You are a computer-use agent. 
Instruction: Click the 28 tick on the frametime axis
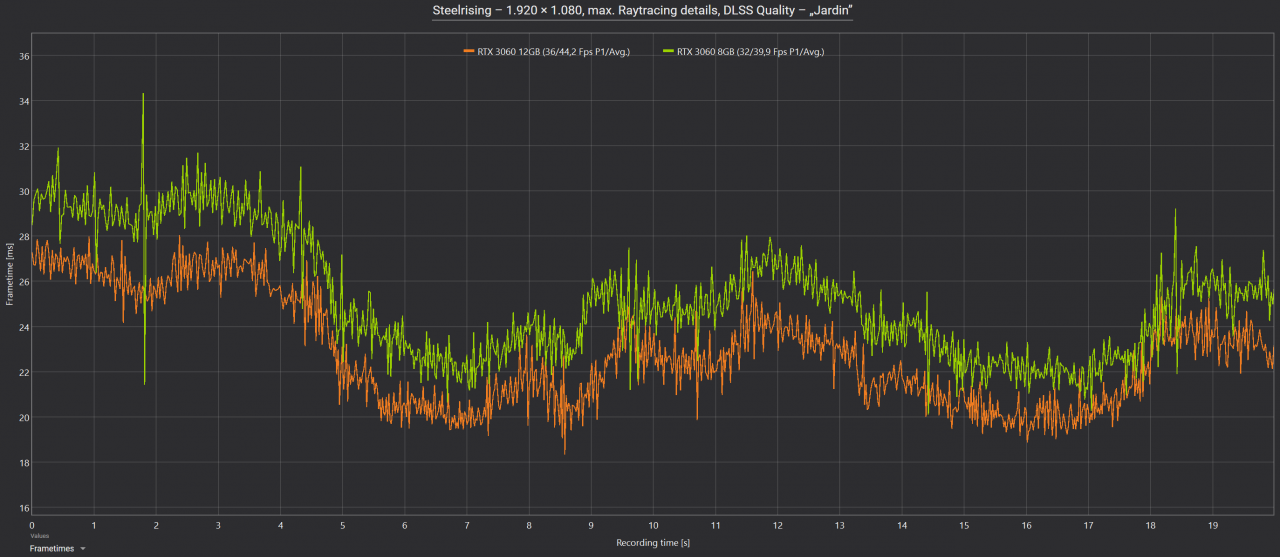[23, 237]
